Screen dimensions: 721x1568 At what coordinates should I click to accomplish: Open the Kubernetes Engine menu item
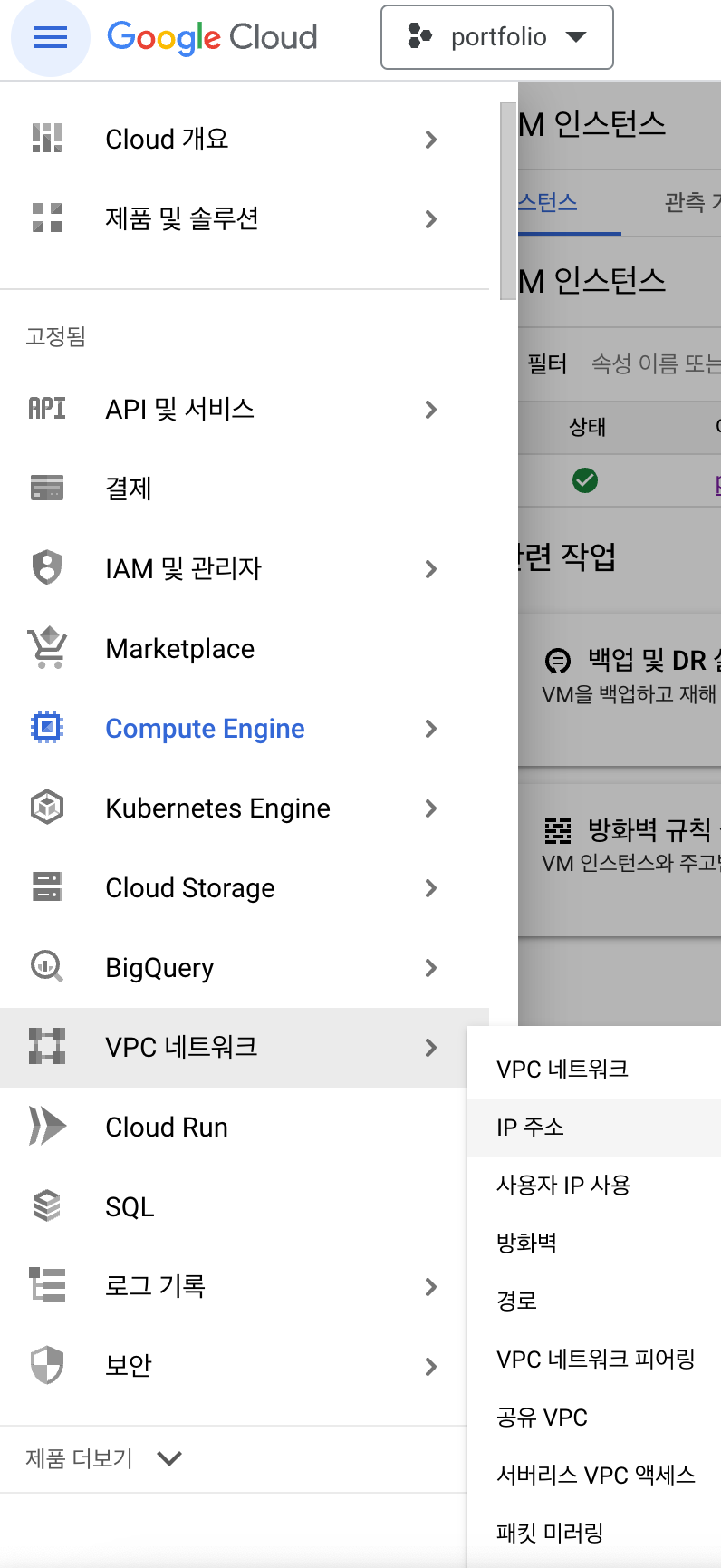click(245, 808)
